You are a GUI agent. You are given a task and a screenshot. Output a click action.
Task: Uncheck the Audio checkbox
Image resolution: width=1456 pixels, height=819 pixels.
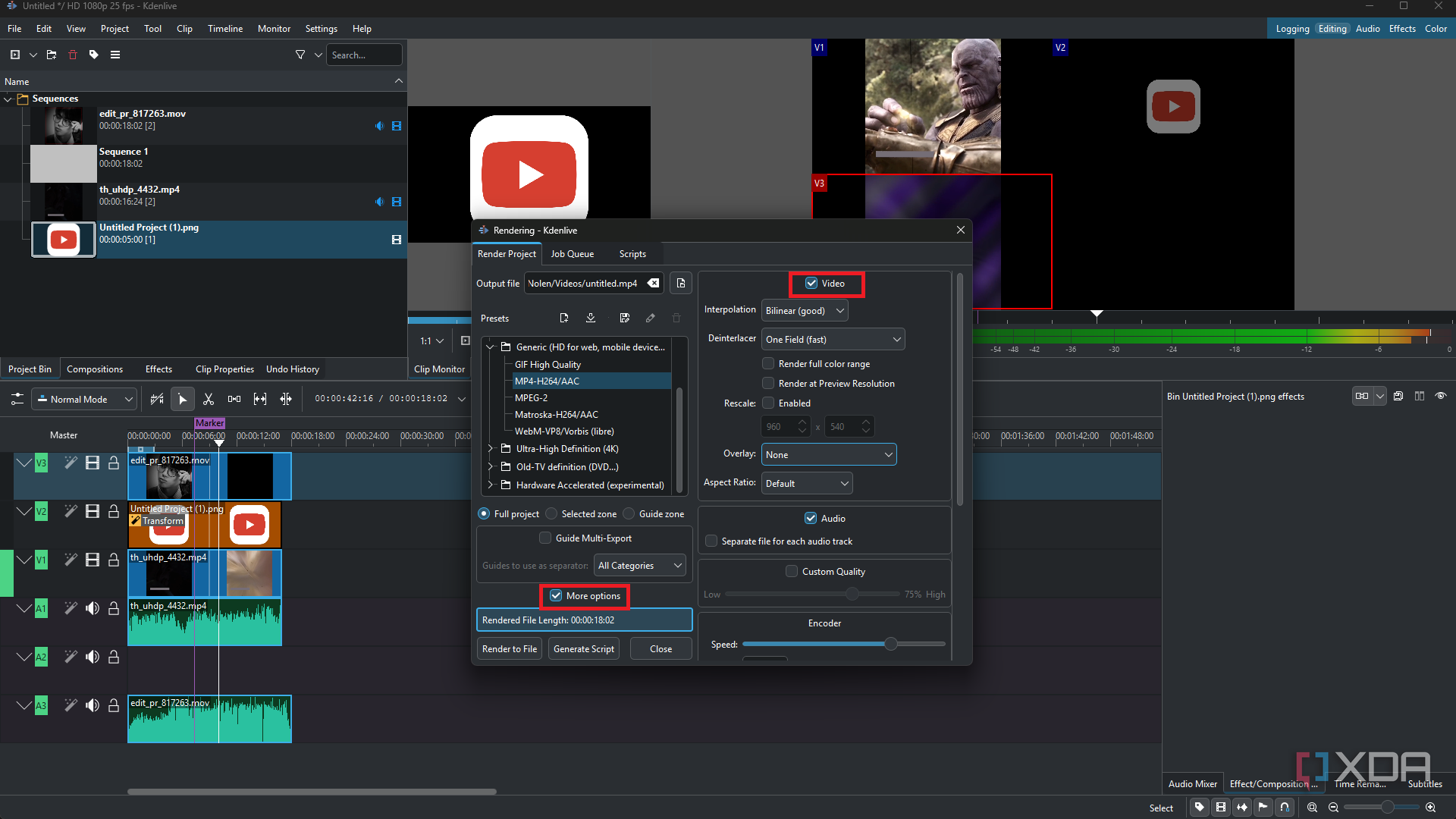[x=811, y=518]
